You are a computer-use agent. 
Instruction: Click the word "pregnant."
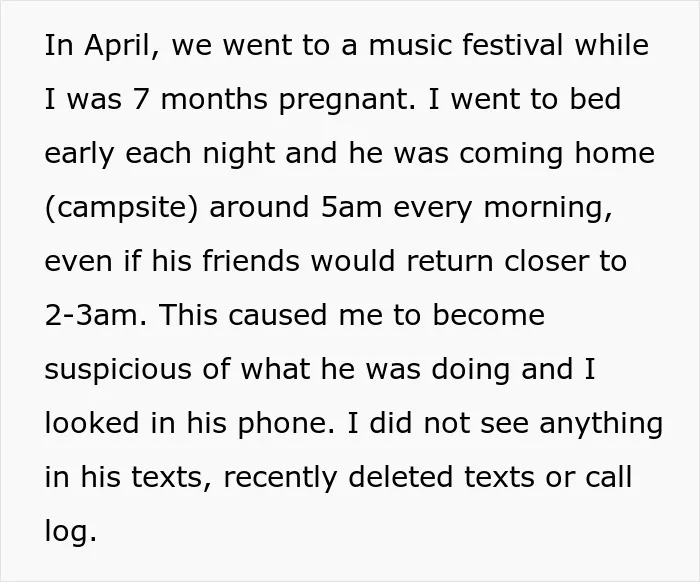tap(347, 101)
